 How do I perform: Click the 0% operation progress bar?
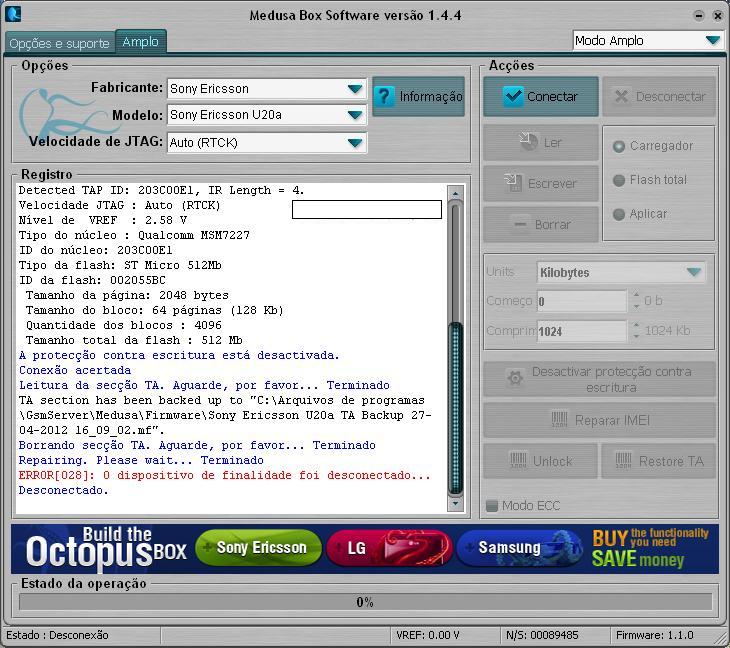[x=365, y=602]
